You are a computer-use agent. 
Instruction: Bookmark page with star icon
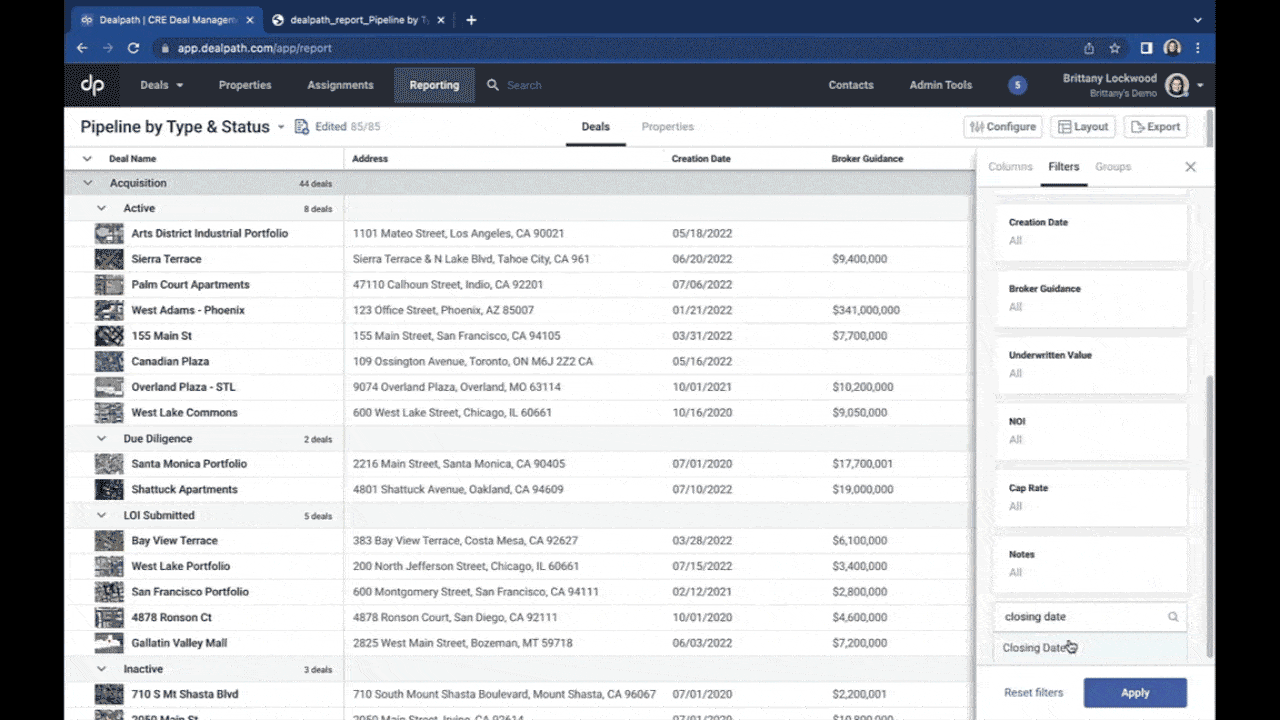(x=1115, y=48)
